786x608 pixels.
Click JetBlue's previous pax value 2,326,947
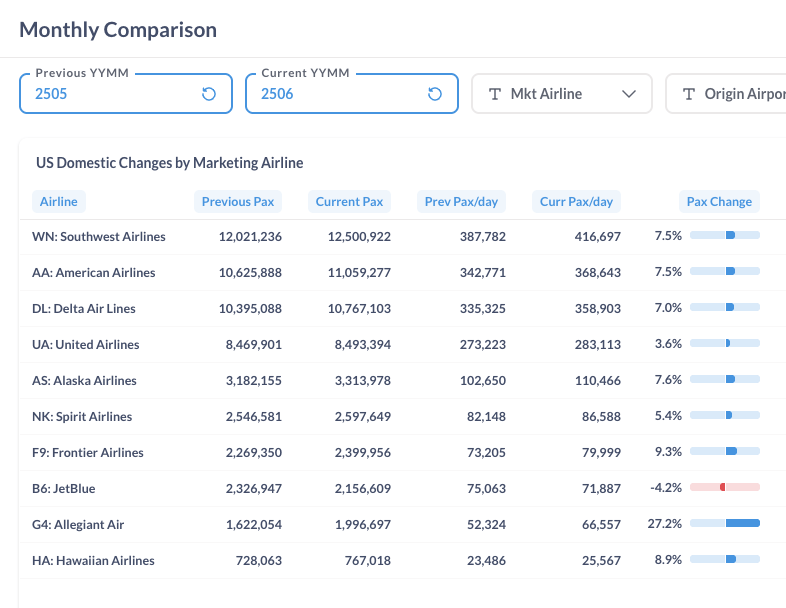tap(254, 489)
